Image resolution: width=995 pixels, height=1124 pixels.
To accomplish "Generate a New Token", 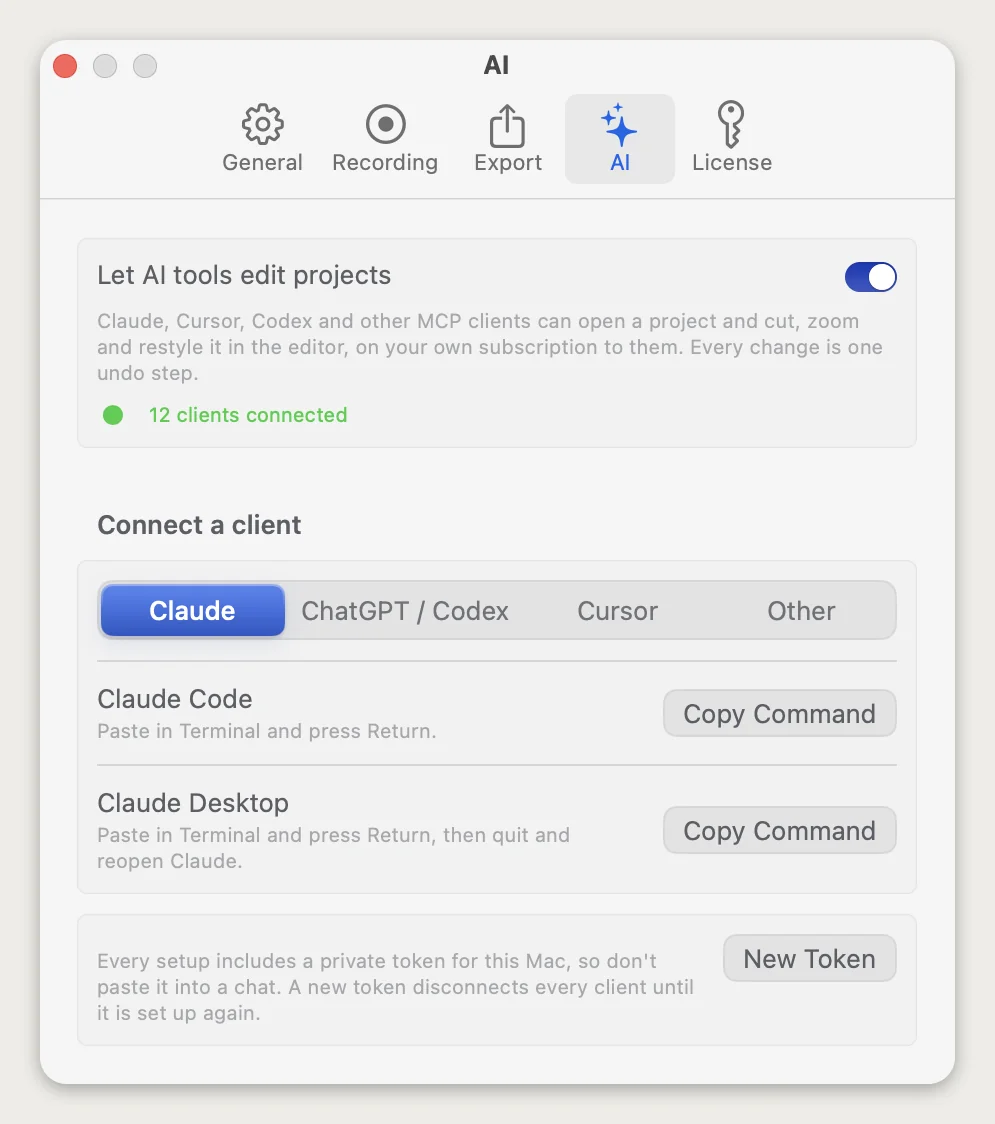I will click(809, 958).
